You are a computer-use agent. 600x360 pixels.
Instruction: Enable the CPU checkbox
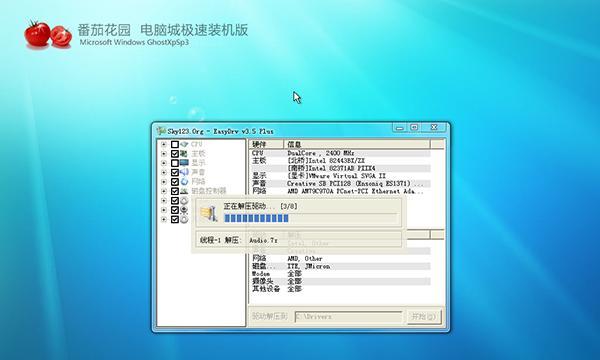(174, 144)
